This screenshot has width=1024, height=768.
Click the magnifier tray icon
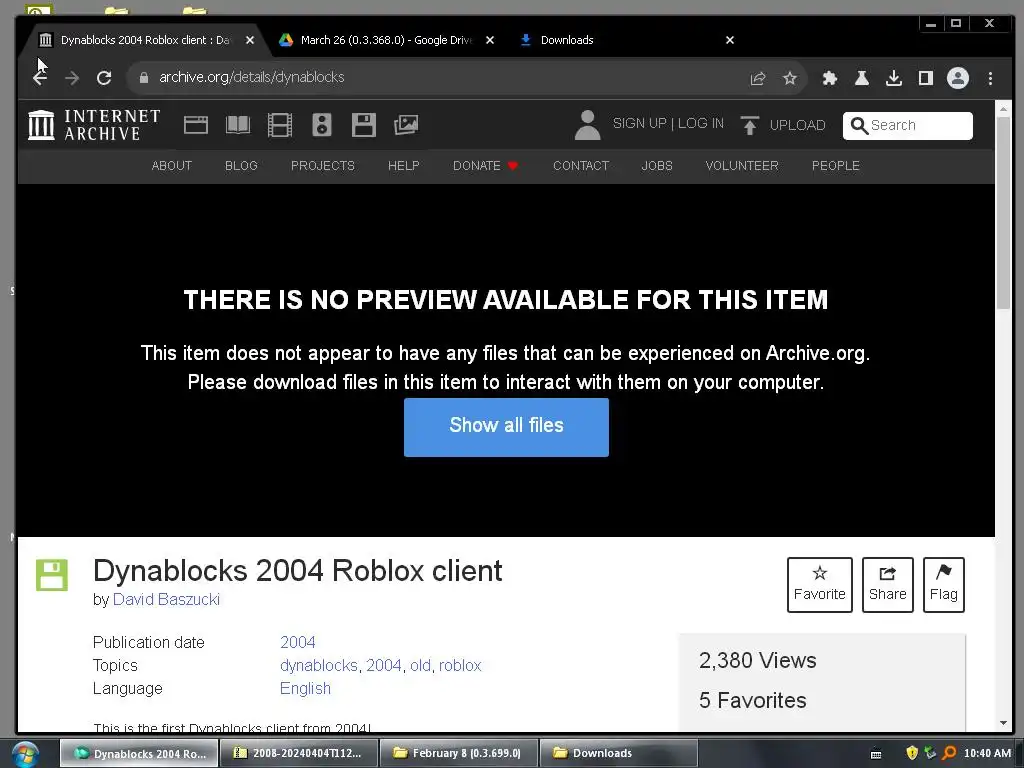pyautogui.click(x=950, y=753)
